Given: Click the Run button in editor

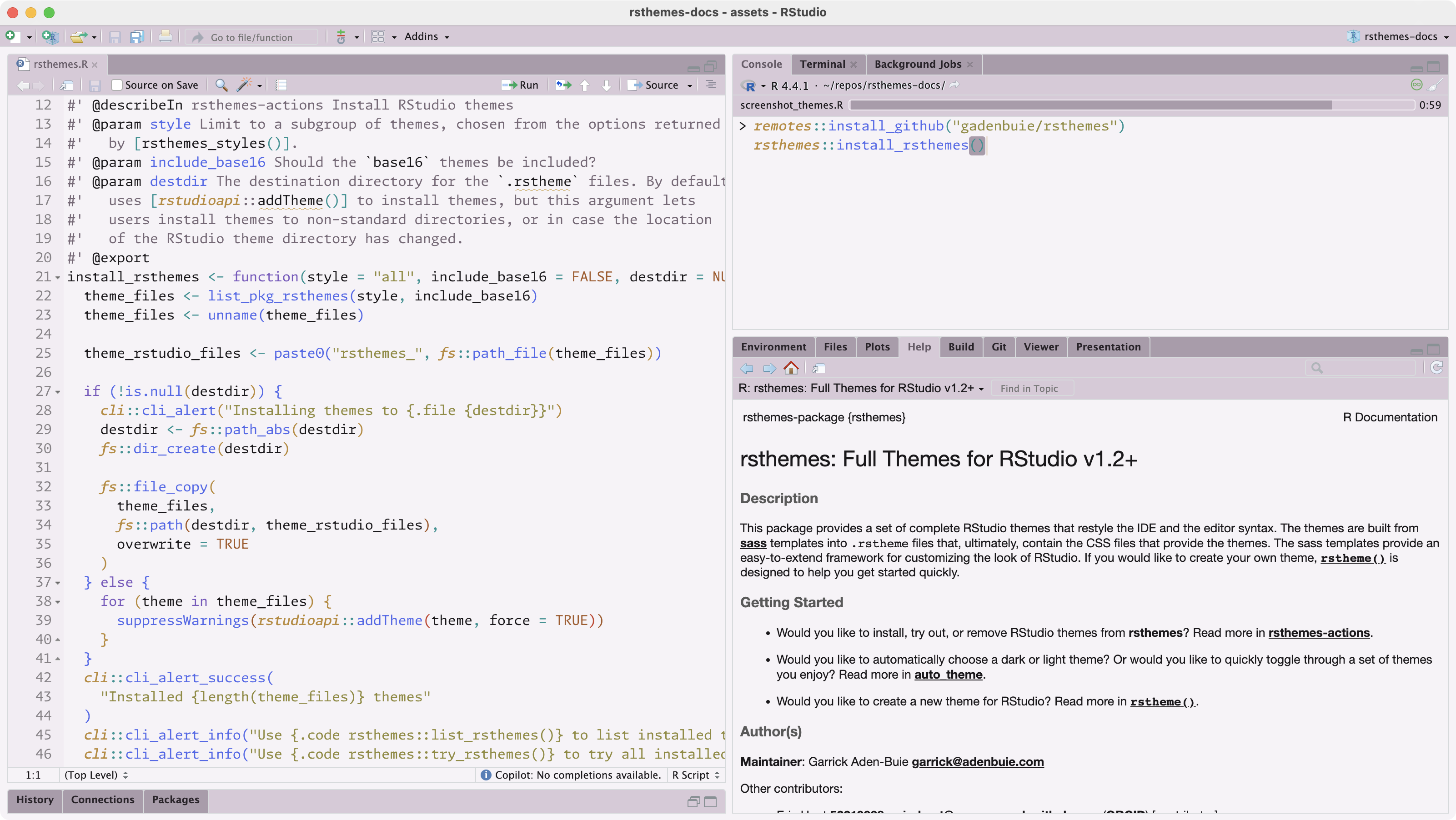Looking at the screenshot, I should pos(521,85).
